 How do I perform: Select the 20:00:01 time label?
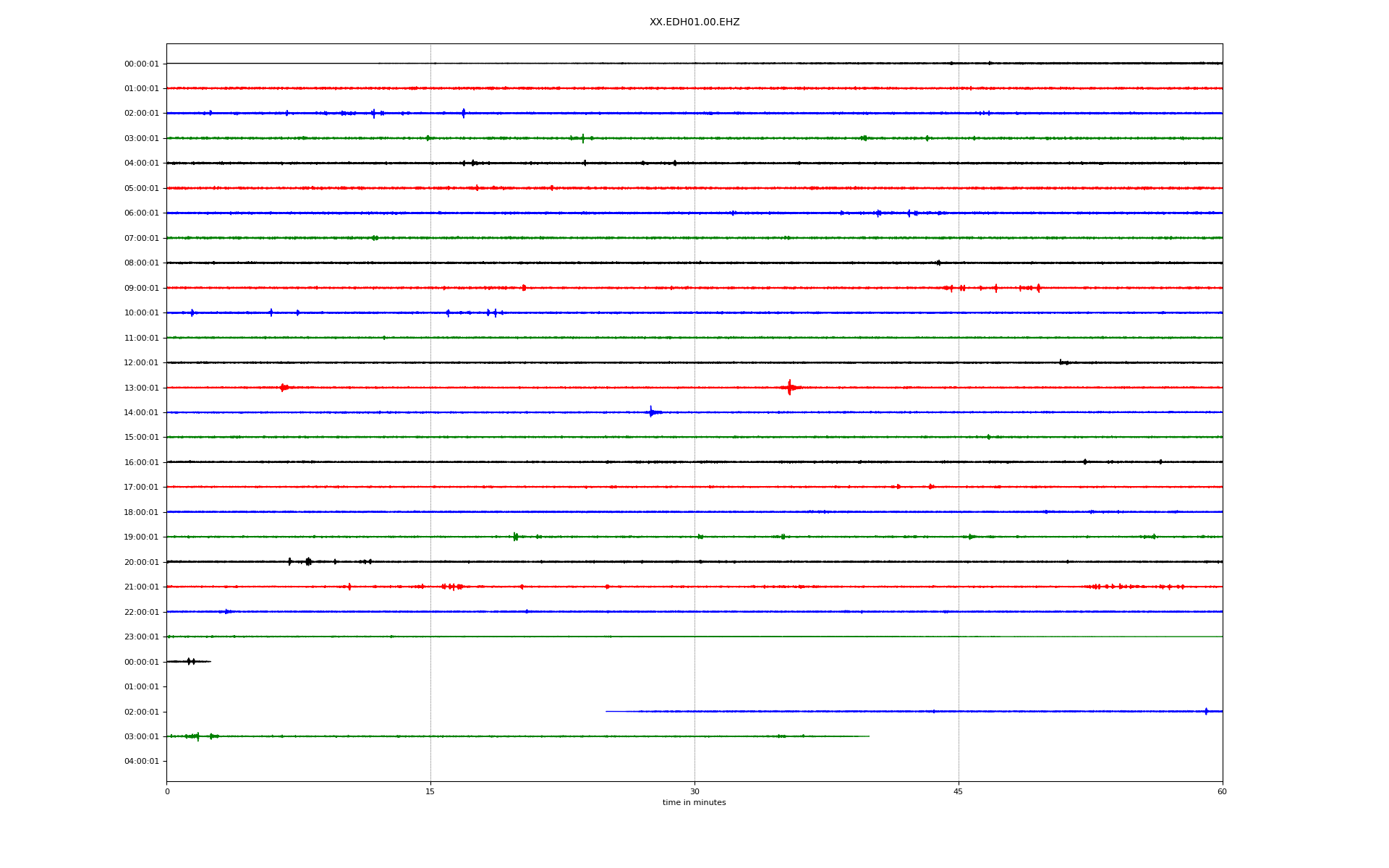coord(141,563)
